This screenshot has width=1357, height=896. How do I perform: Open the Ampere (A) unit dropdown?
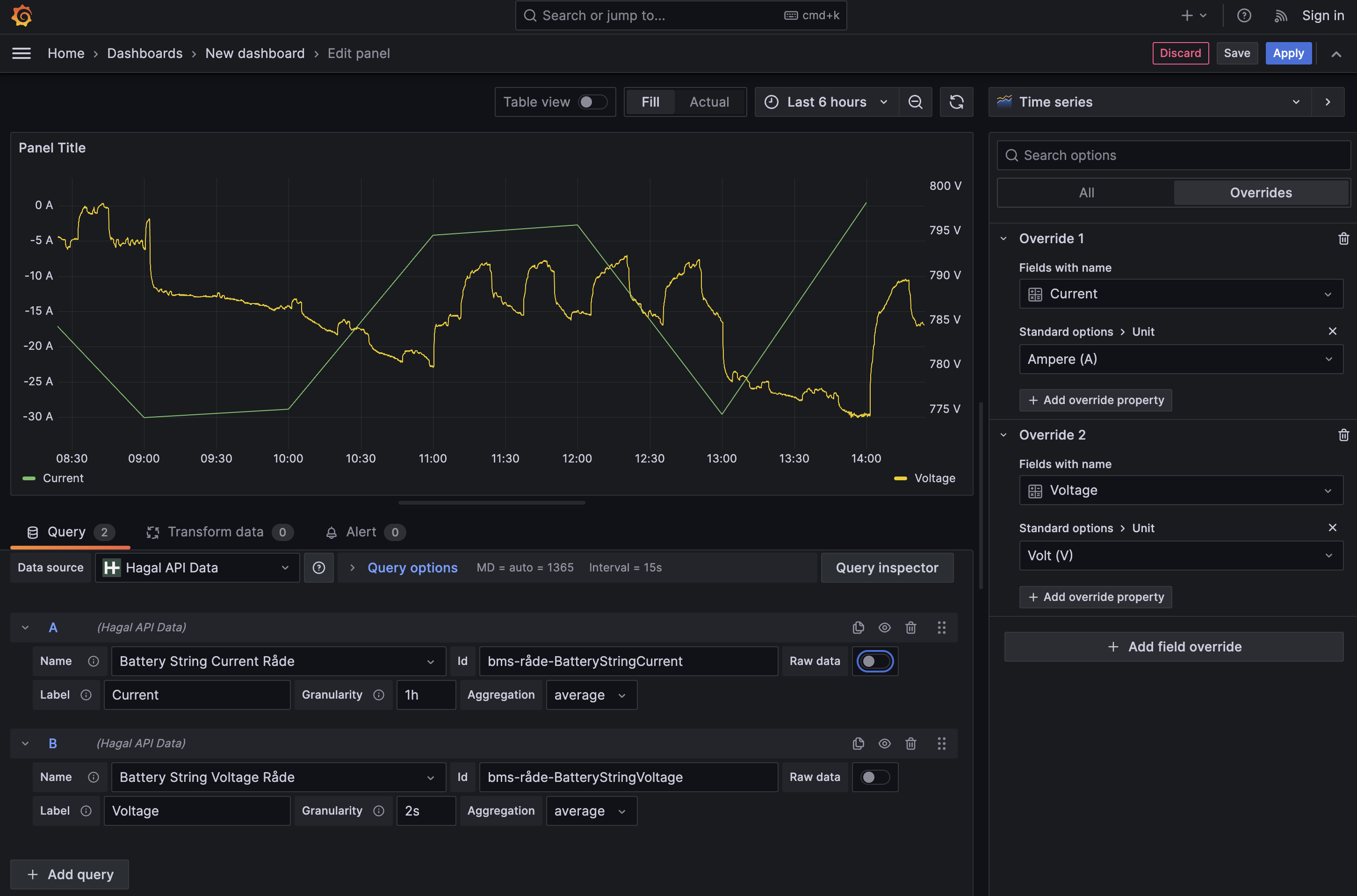1180,359
